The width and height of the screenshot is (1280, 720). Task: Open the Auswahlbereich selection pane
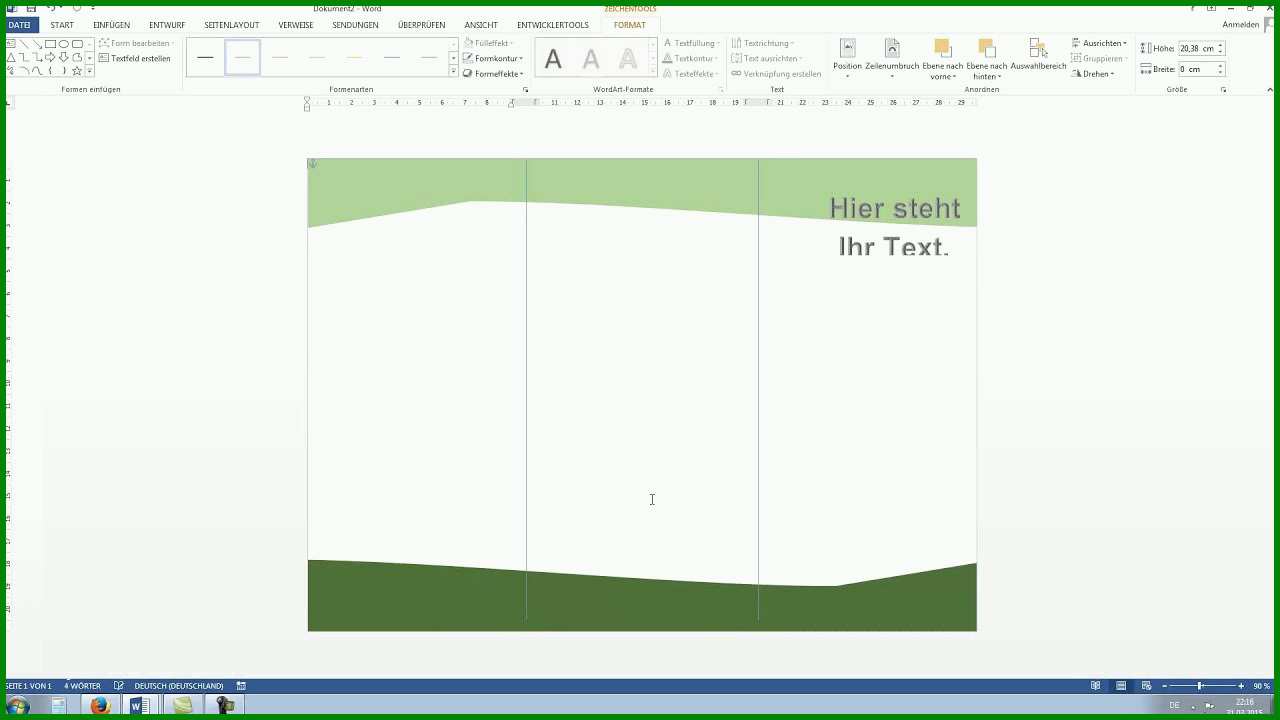pos(1038,56)
